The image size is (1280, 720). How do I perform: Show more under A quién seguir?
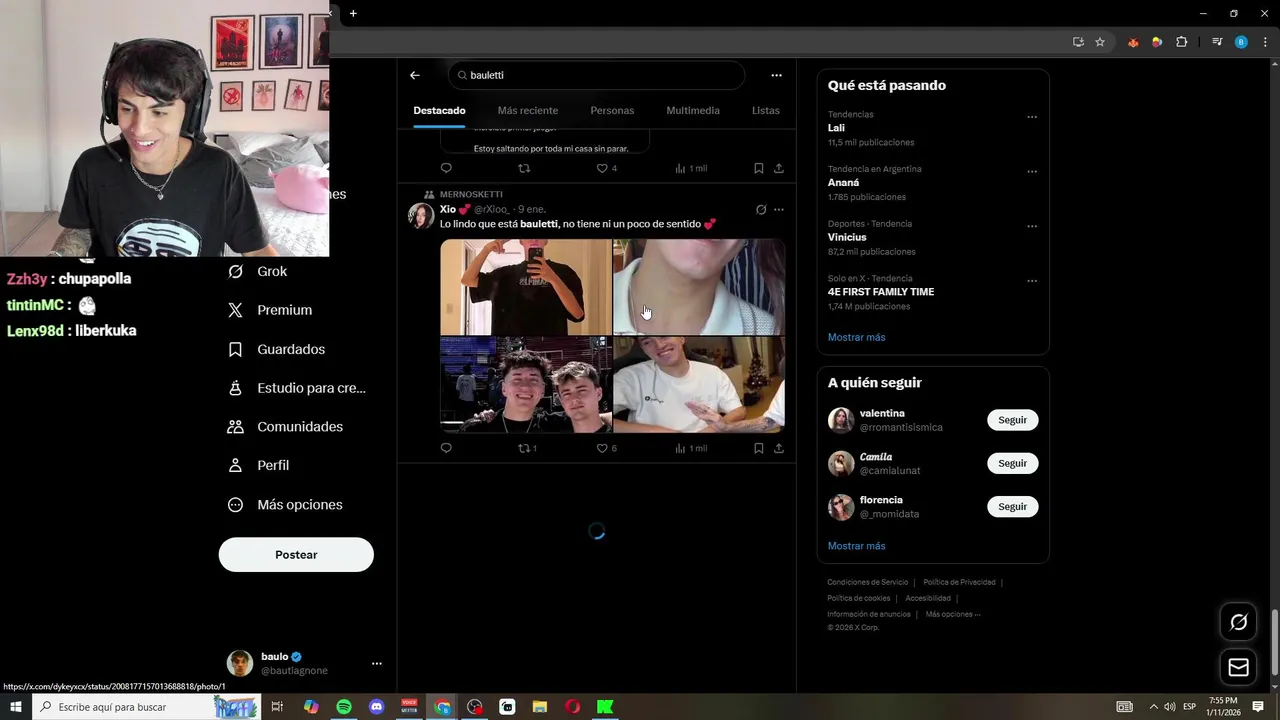tap(856, 546)
